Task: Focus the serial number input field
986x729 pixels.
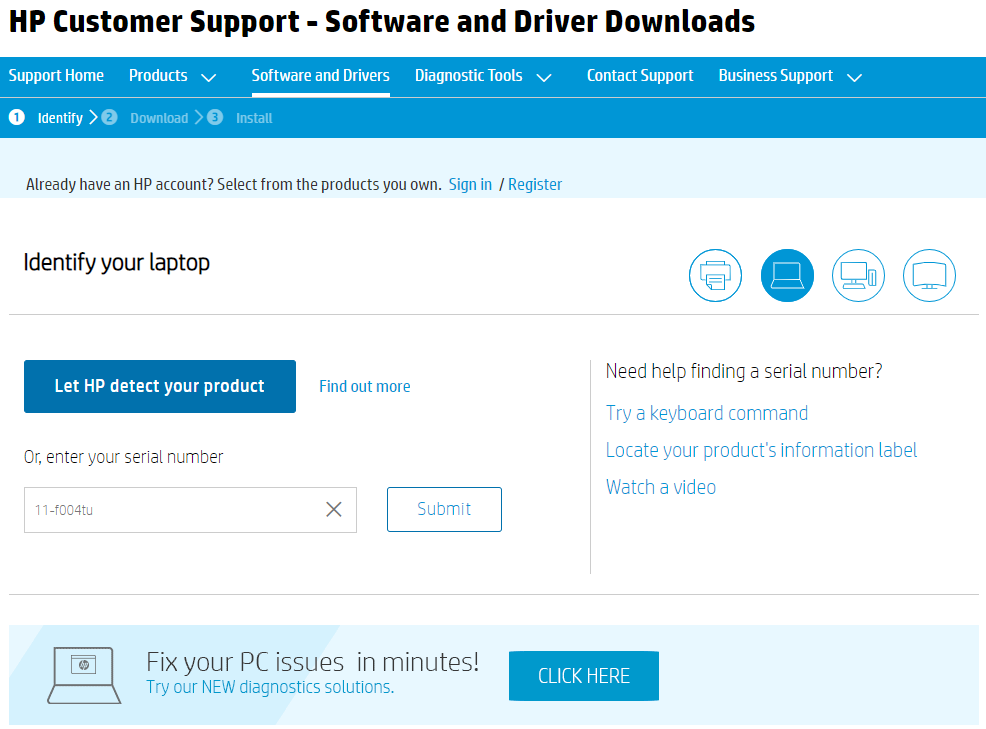Action: (x=190, y=509)
